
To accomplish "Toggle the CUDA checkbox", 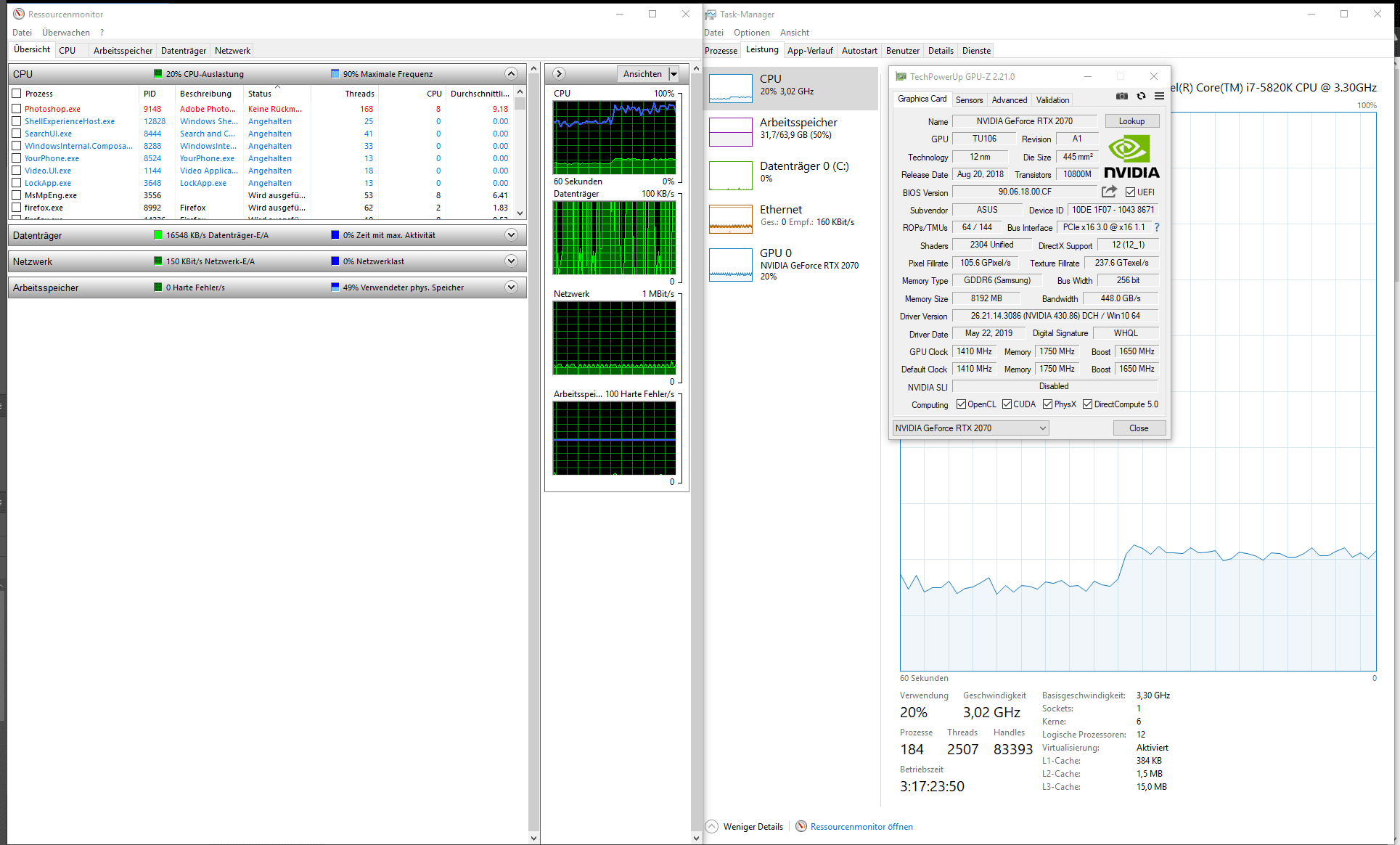I will coord(1007,404).
